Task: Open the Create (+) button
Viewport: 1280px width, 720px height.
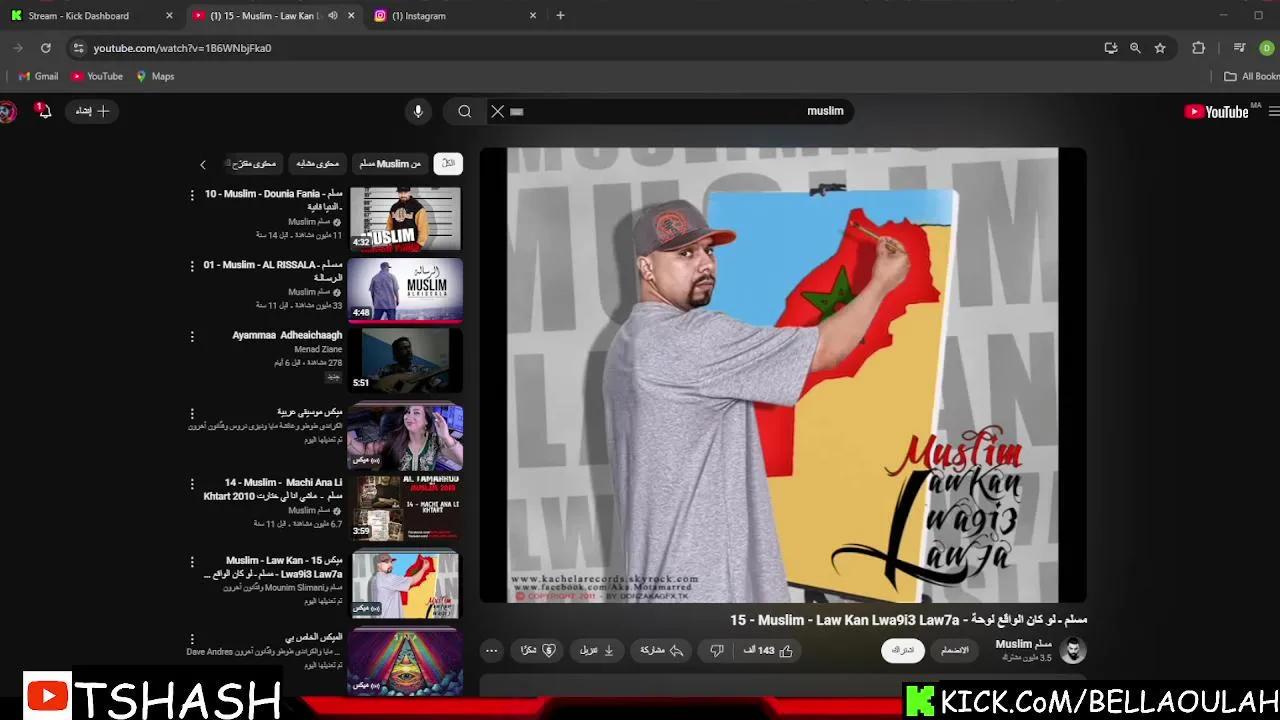Action: click(92, 111)
